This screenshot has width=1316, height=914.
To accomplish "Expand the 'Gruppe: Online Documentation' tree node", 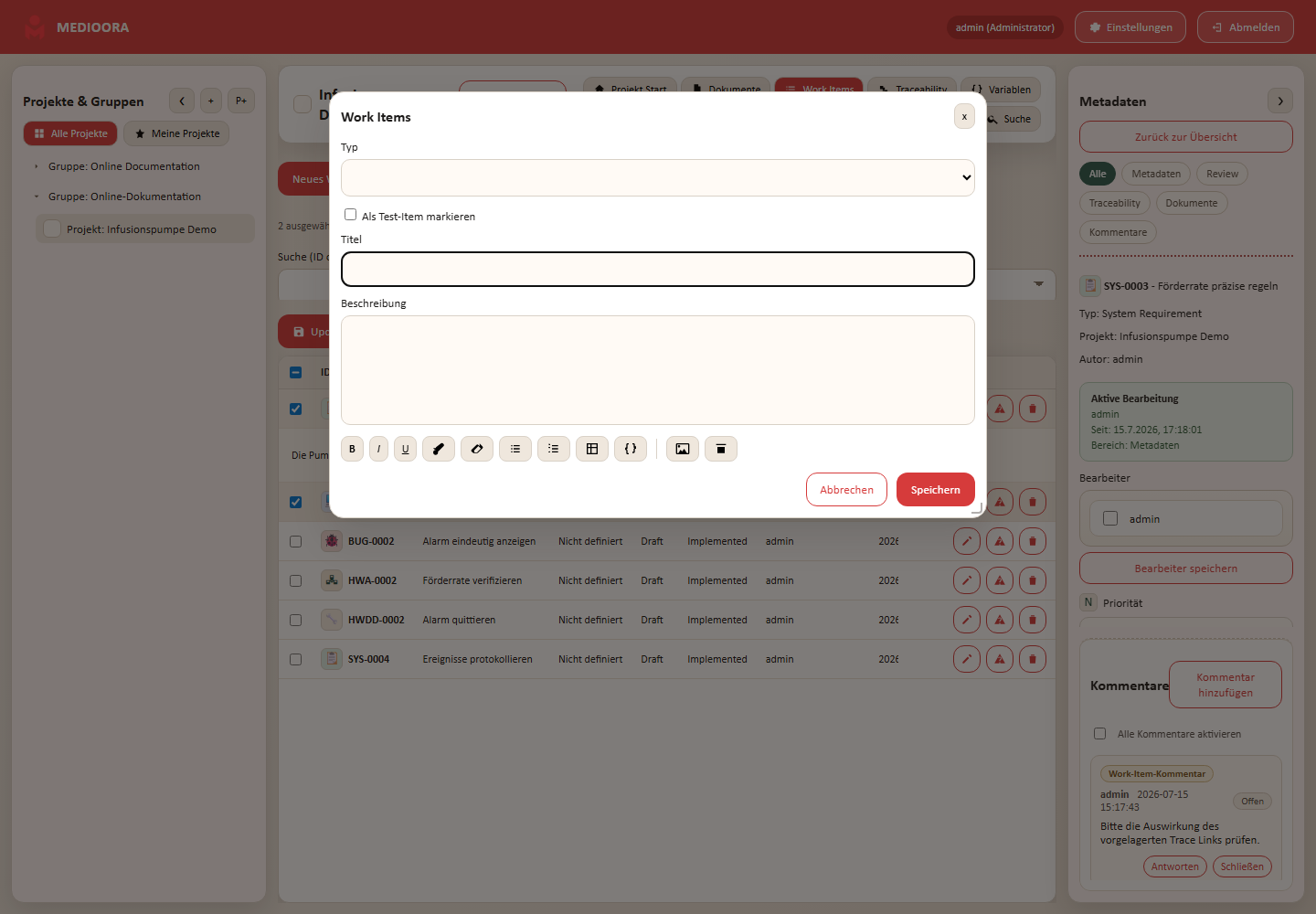I will click(37, 166).
